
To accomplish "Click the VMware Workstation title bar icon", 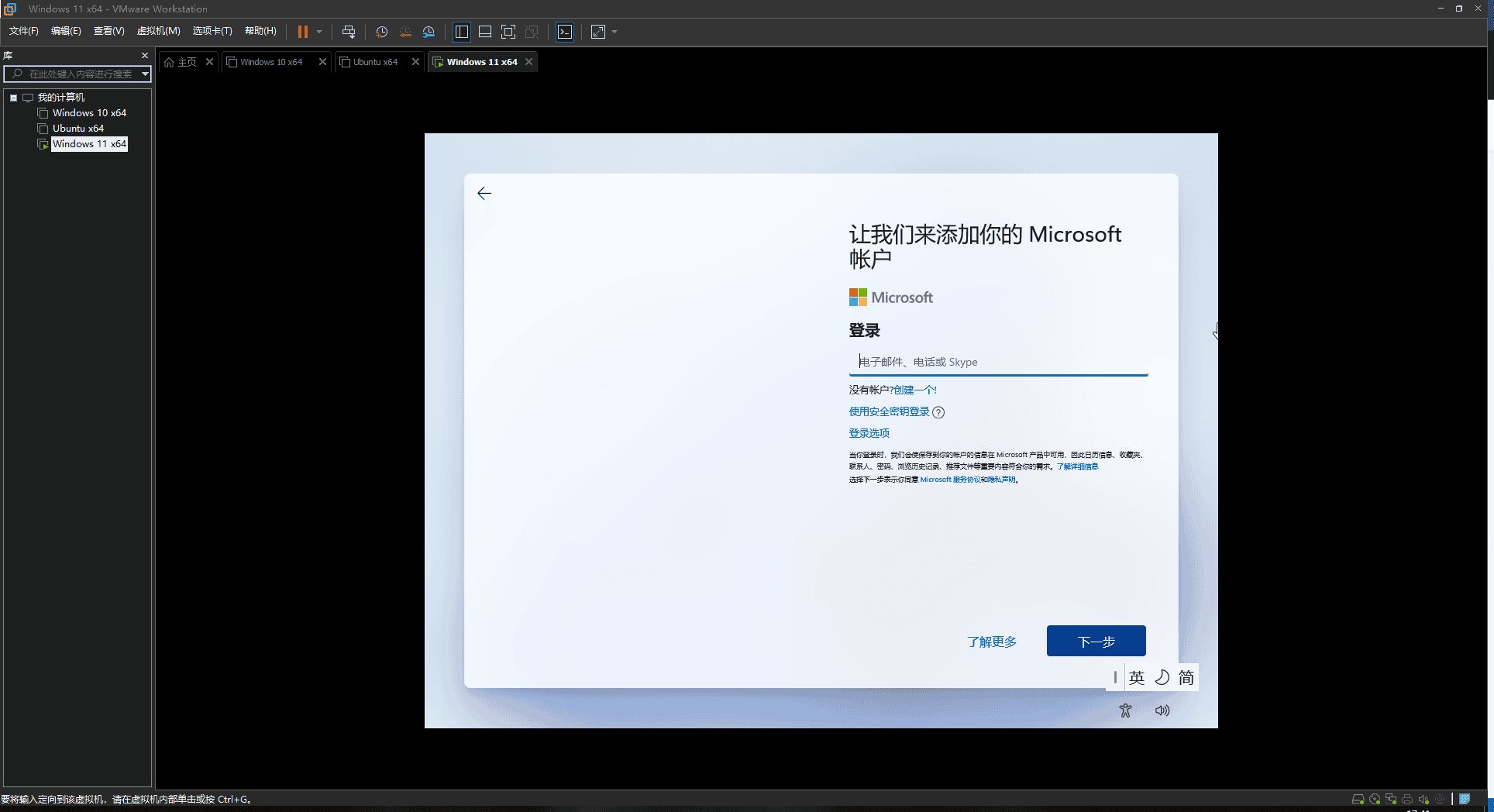I will [x=10, y=9].
